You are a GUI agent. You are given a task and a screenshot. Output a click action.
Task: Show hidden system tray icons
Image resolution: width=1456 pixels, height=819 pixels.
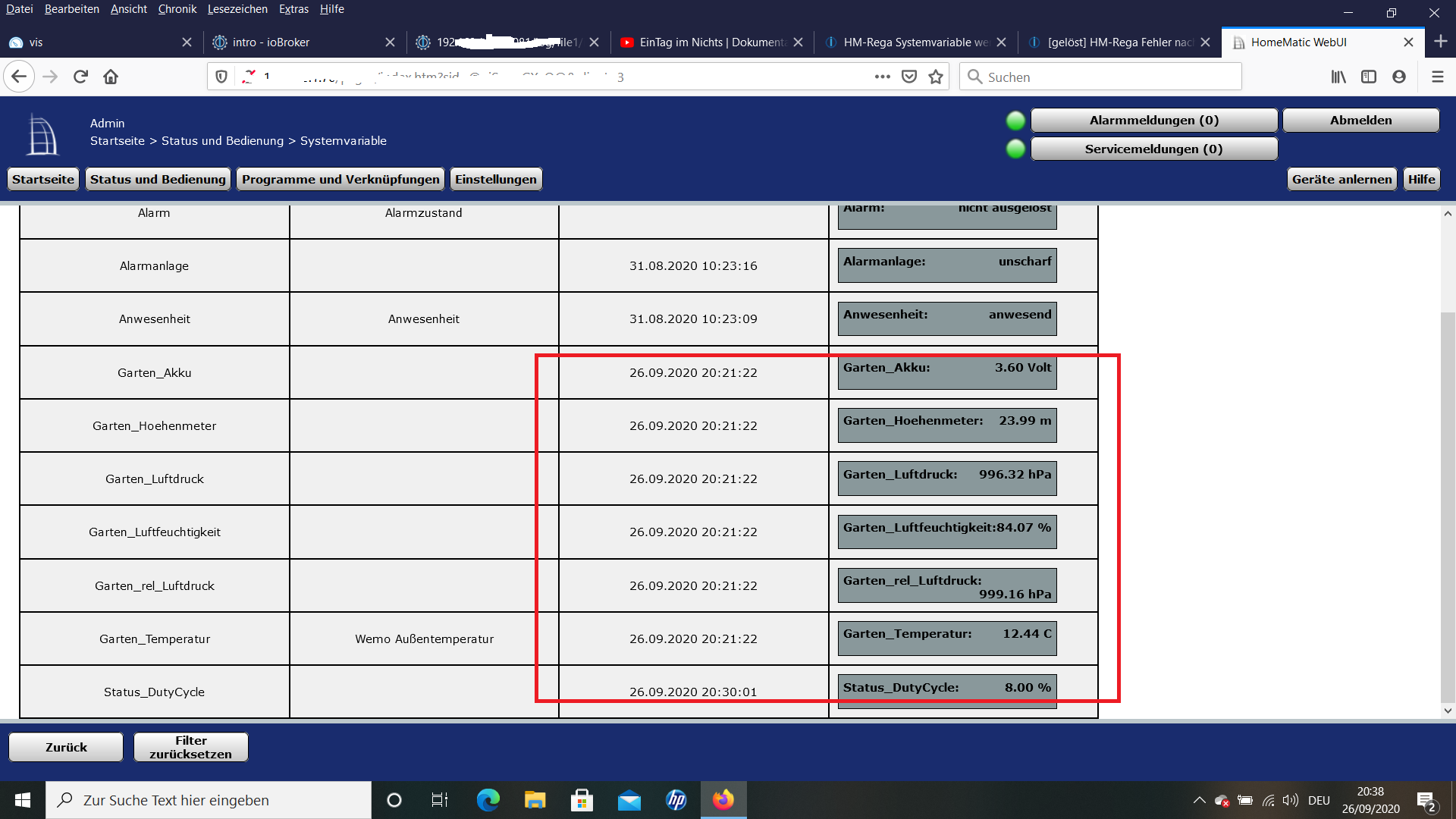[x=1199, y=800]
